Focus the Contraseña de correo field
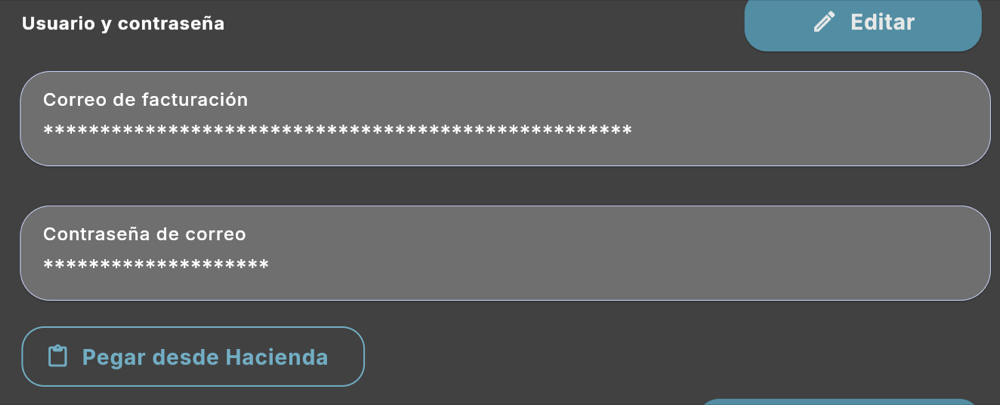 pos(505,253)
